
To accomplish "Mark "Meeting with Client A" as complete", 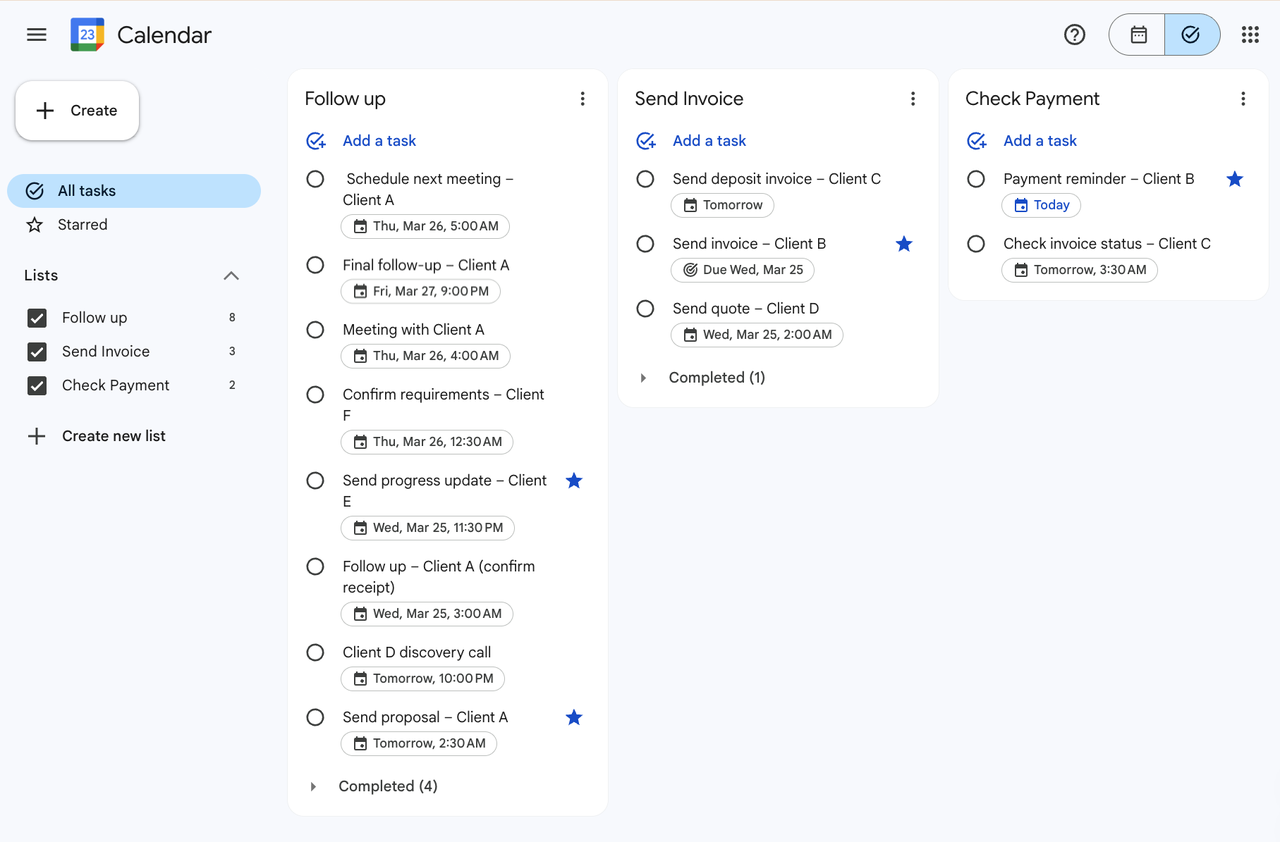I will pyautogui.click(x=315, y=329).
